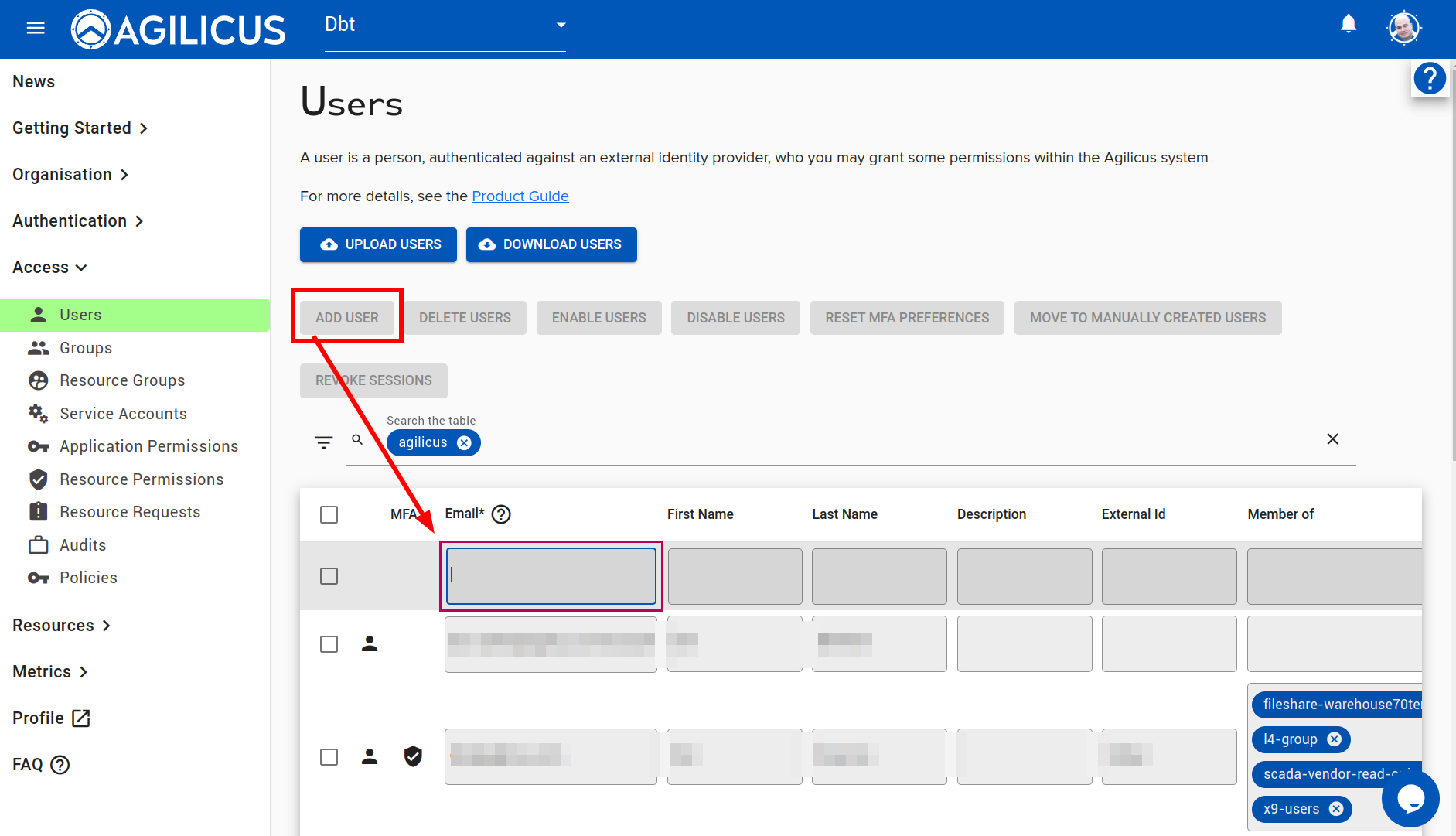Open the table filter options icon
The height and width of the screenshot is (836, 1456).
point(323,442)
